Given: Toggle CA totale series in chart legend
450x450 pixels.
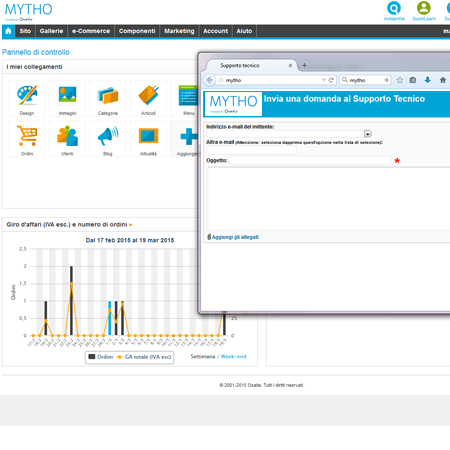Looking at the screenshot, I should 144,357.
